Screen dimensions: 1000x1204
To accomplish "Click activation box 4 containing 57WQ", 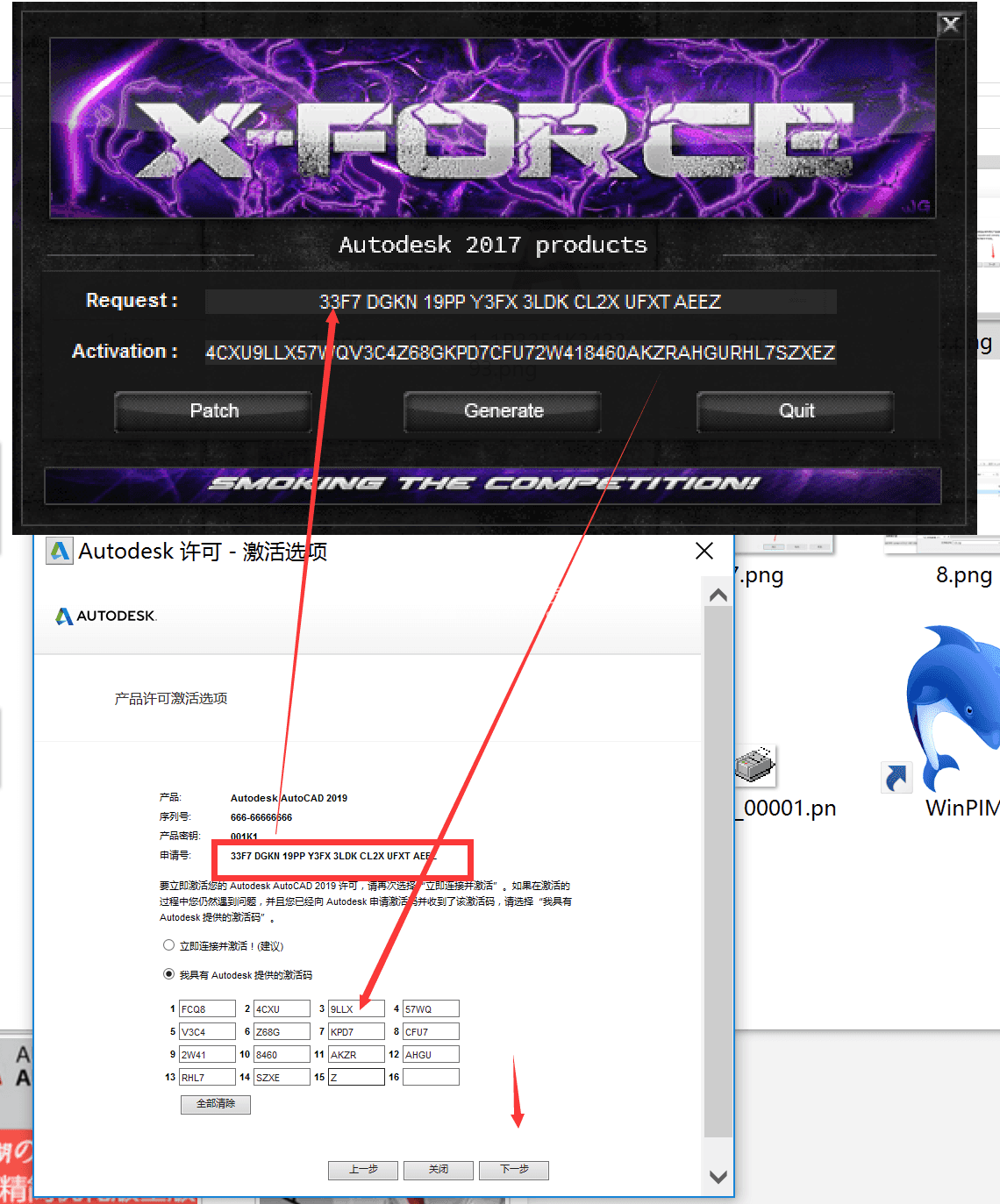I will click(431, 1009).
